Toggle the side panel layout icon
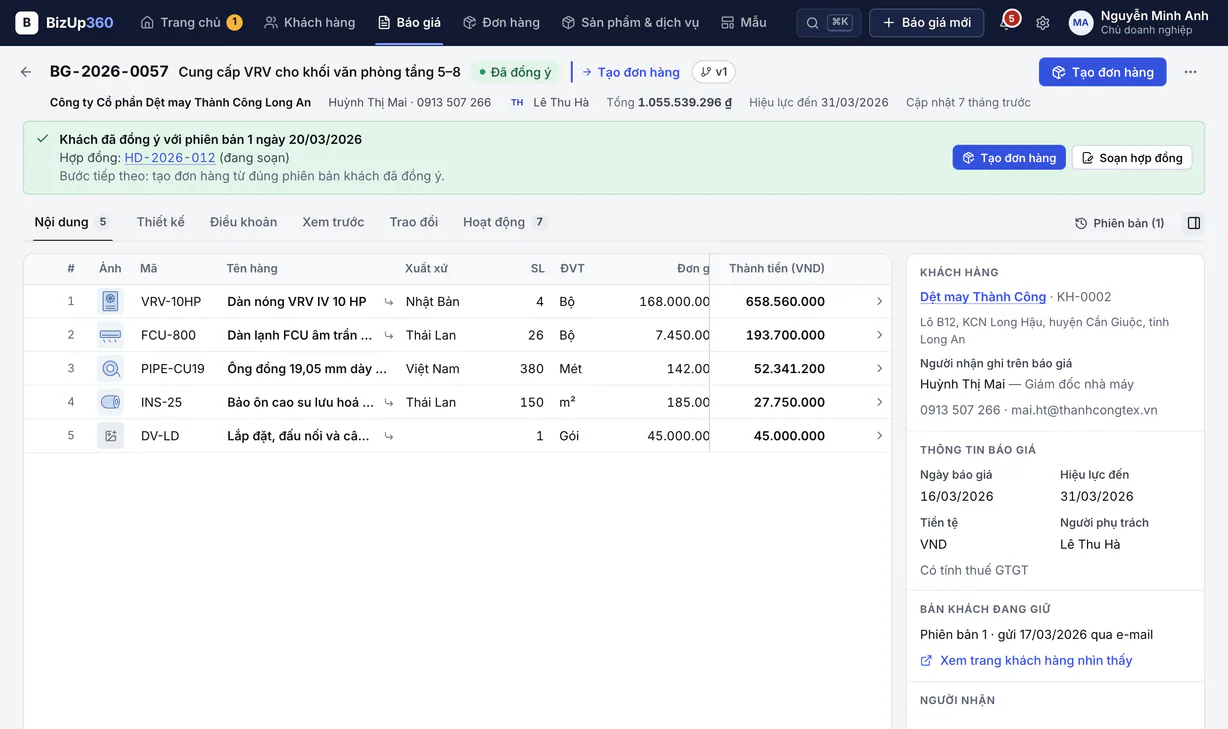The height and width of the screenshot is (729, 1228). pyautogui.click(x=1194, y=223)
